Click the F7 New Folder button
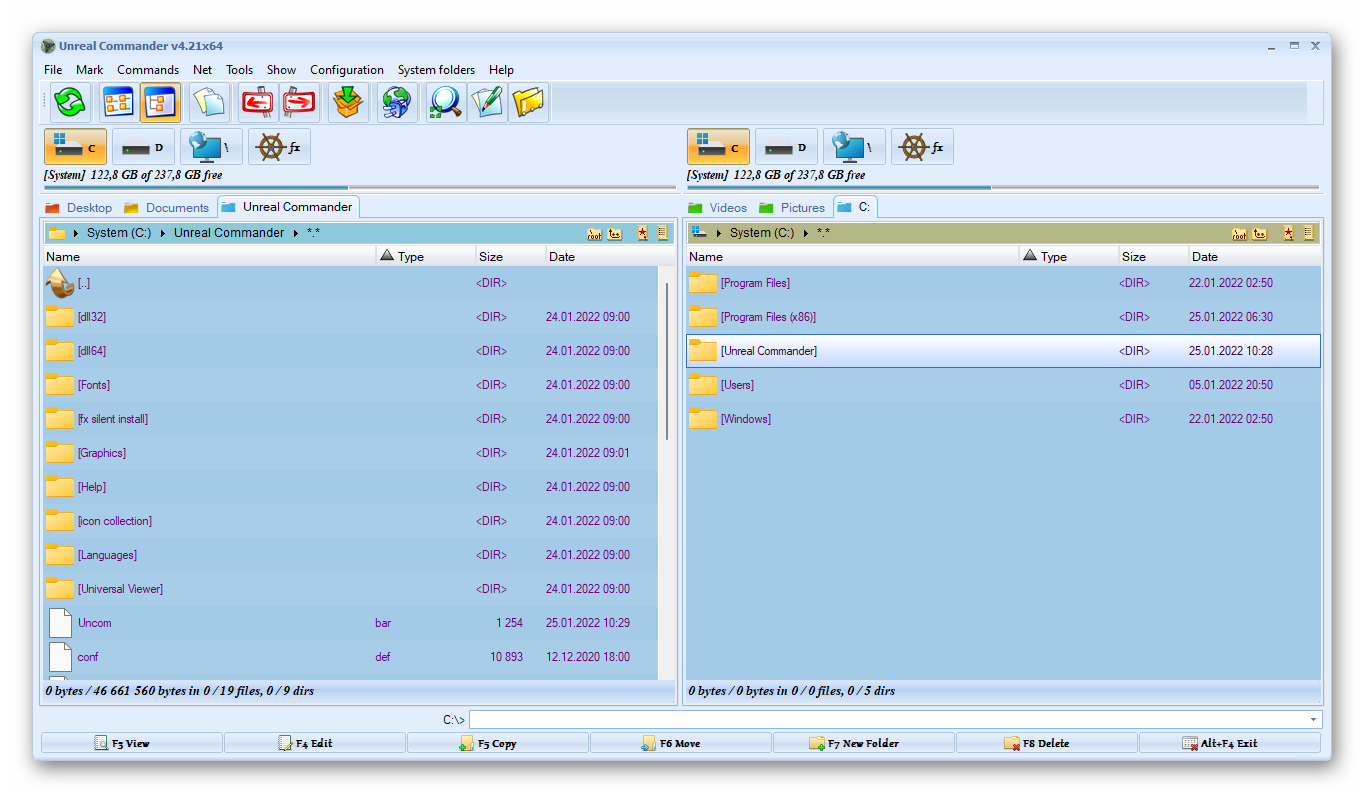The height and width of the screenshot is (793, 1364). point(863,743)
